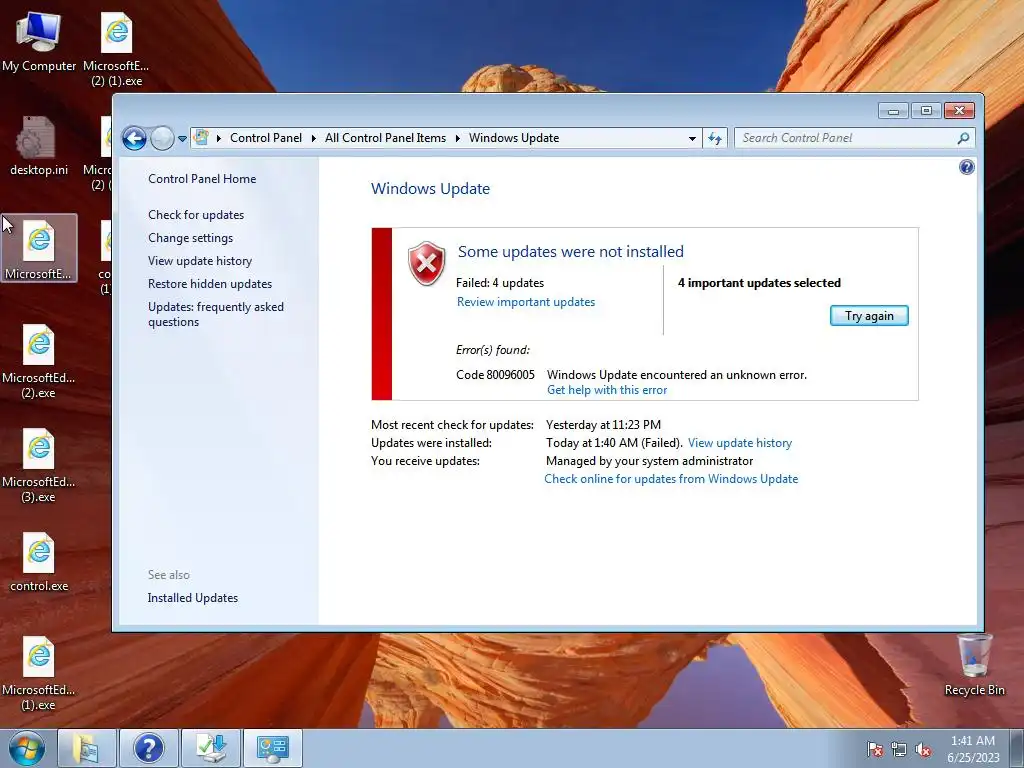Close the Windows Update window
The width and height of the screenshot is (1024, 768).
click(x=959, y=111)
